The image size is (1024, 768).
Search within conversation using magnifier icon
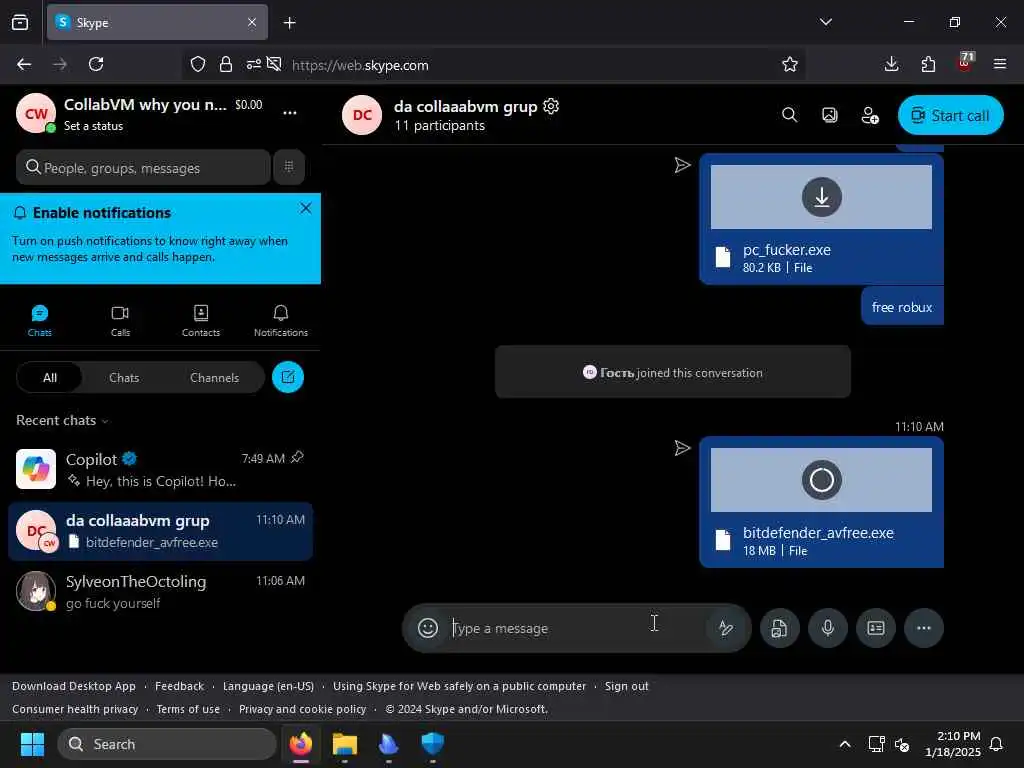[790, 115]
